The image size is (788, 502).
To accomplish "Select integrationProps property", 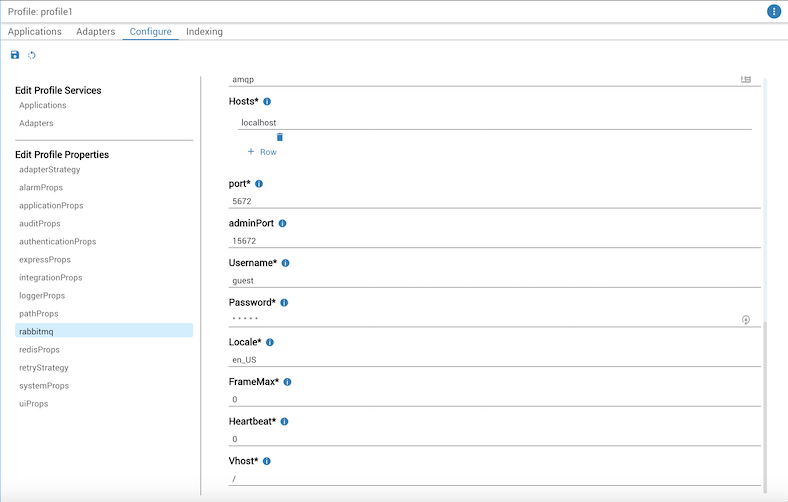I will (51, 278).
